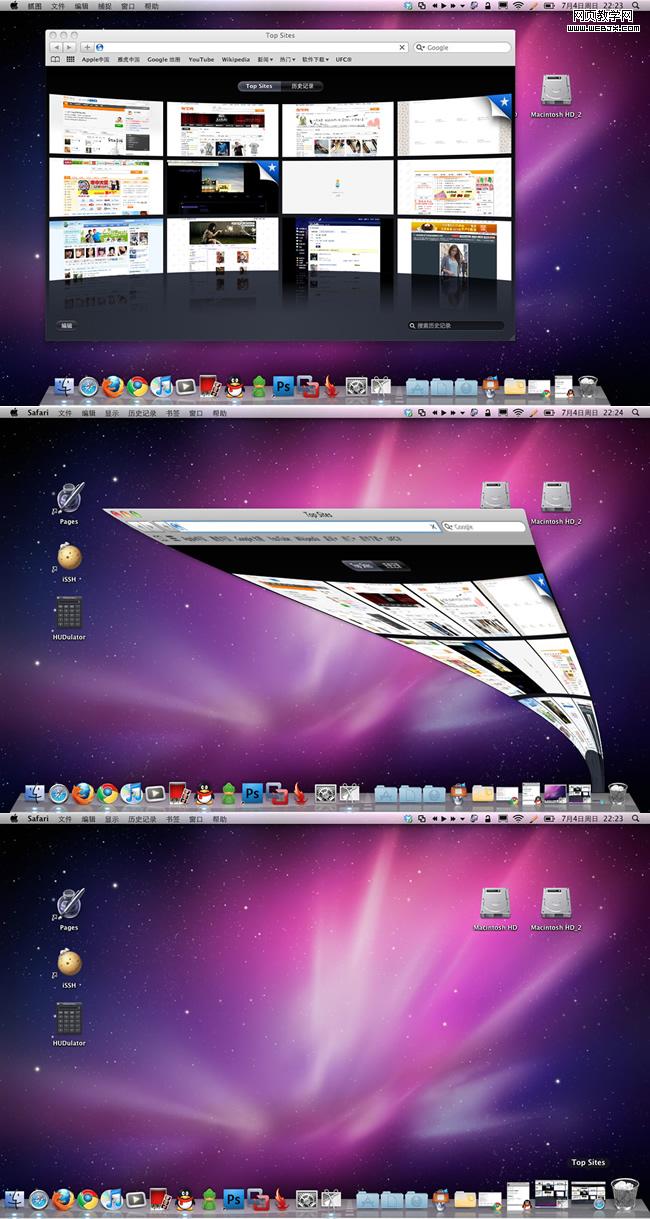Image resolution: width=650 pixels, height=1219 pixels.
Task: Click the 编辑 button in Top Sites
Action: (x=66, y=326)
